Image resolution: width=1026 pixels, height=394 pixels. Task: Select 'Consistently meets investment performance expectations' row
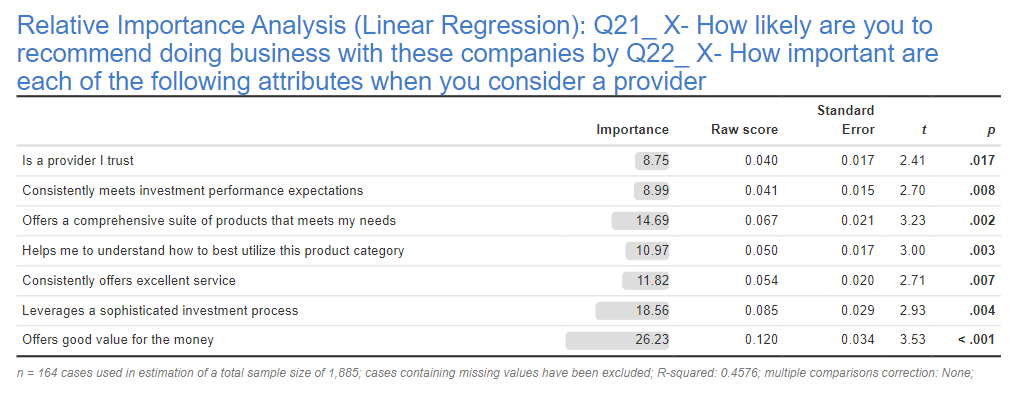coord(508,191)
